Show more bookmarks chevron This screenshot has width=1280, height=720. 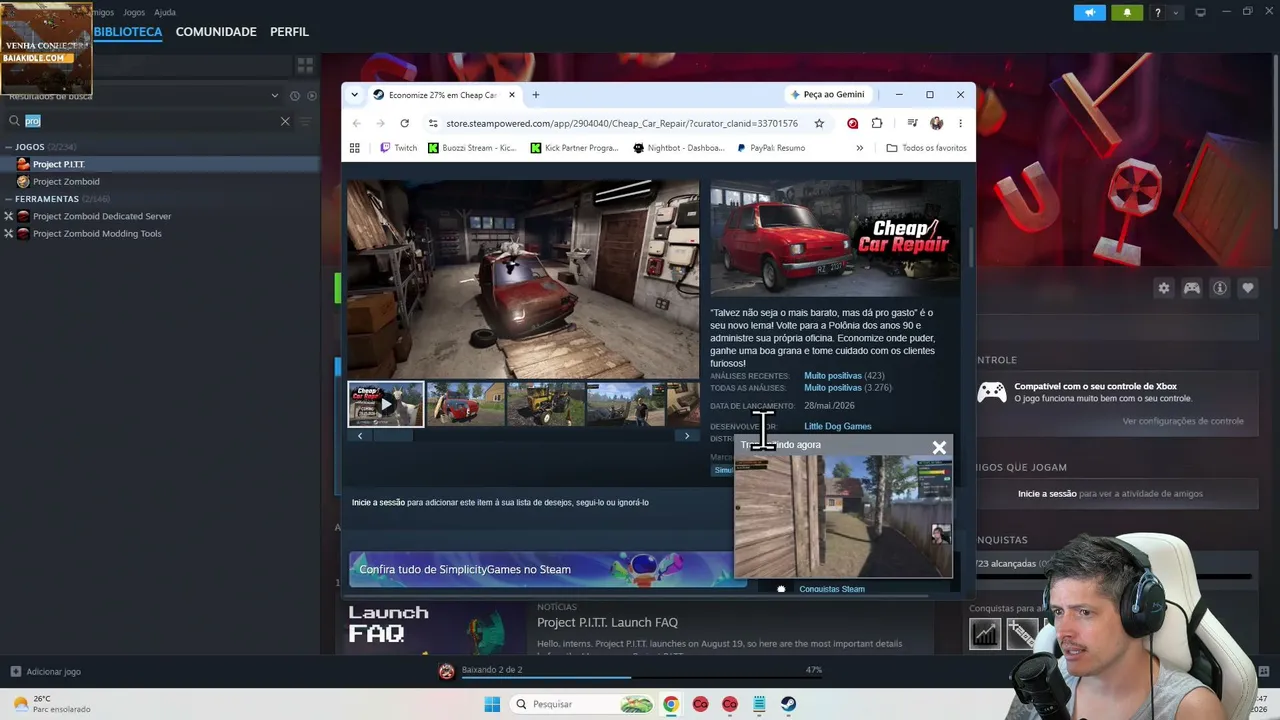click(859, 148)
